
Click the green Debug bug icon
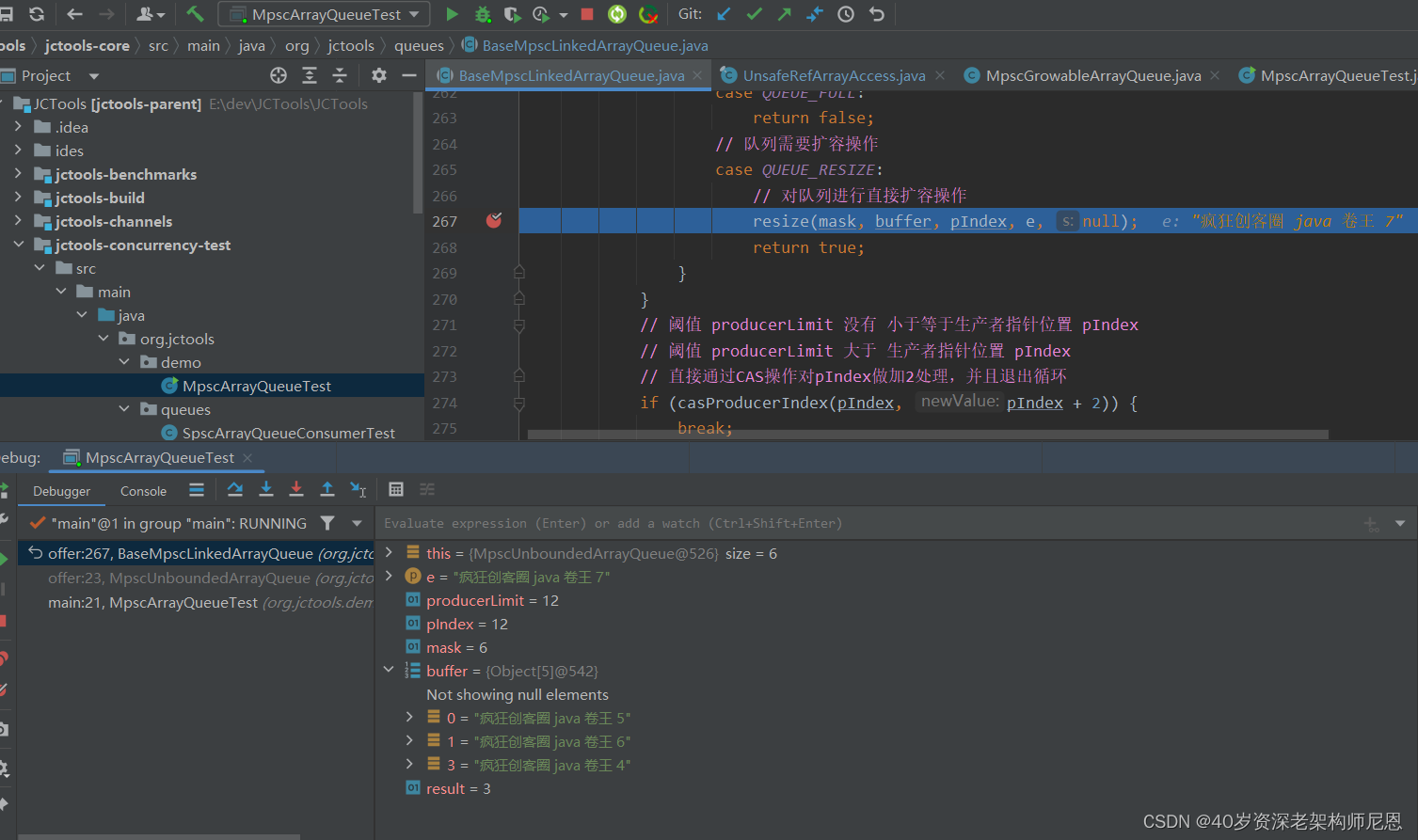[x=483, y=14]
